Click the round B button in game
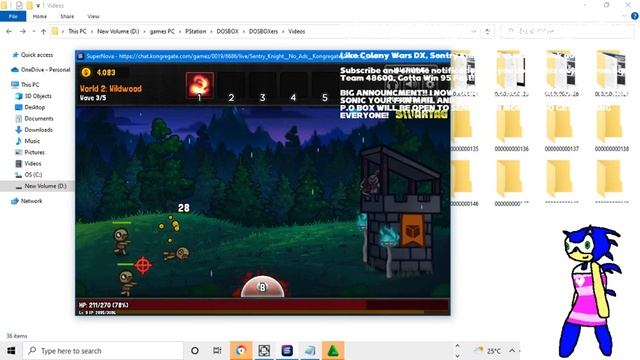Viewport: 640px width, 360px height. pyautogui.click(x=262, y=287)
